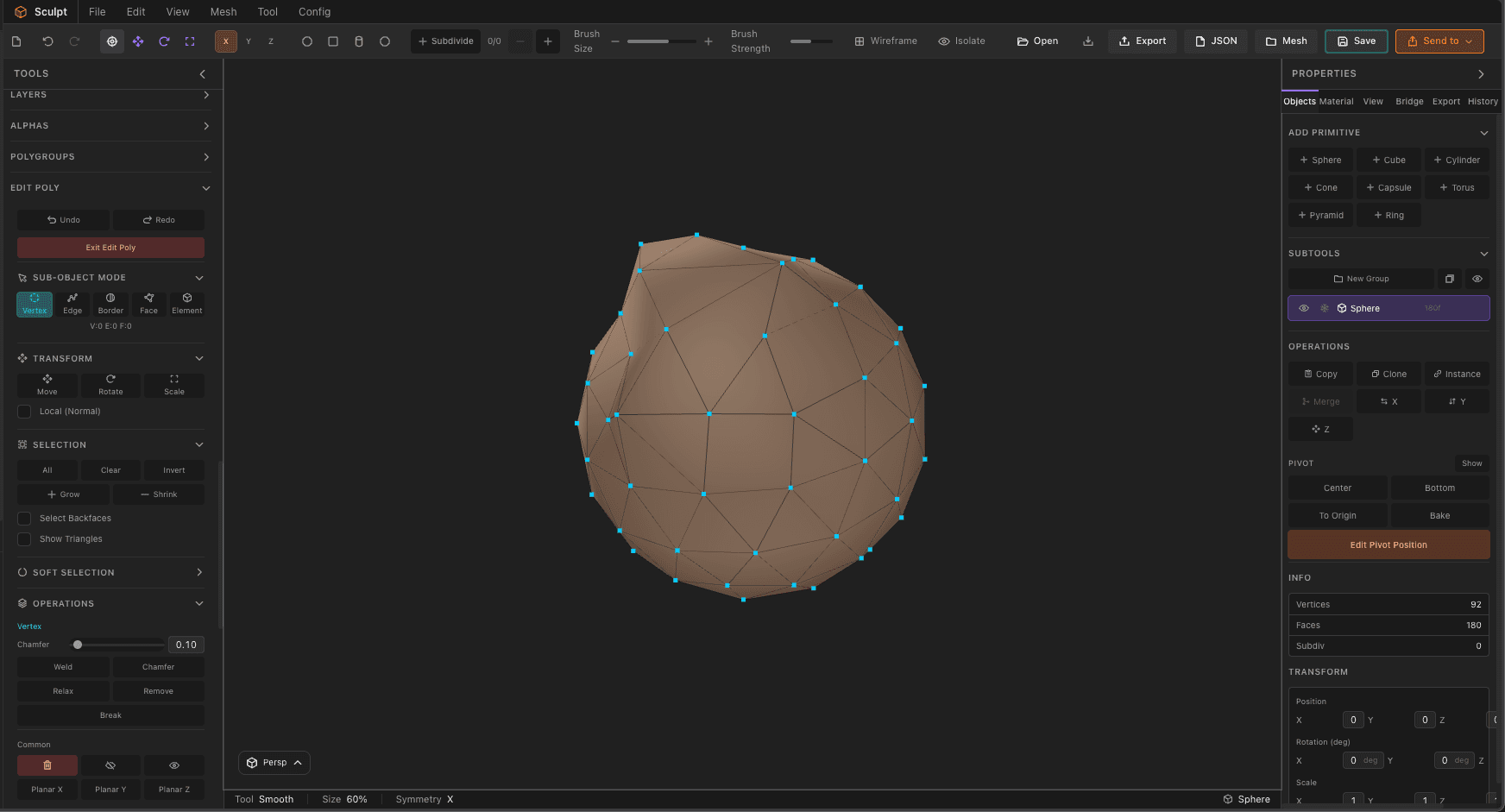The image size is (1505, 812).
Task: Choose the Rotate transform tool in left panel
Action: click(110, 385)
